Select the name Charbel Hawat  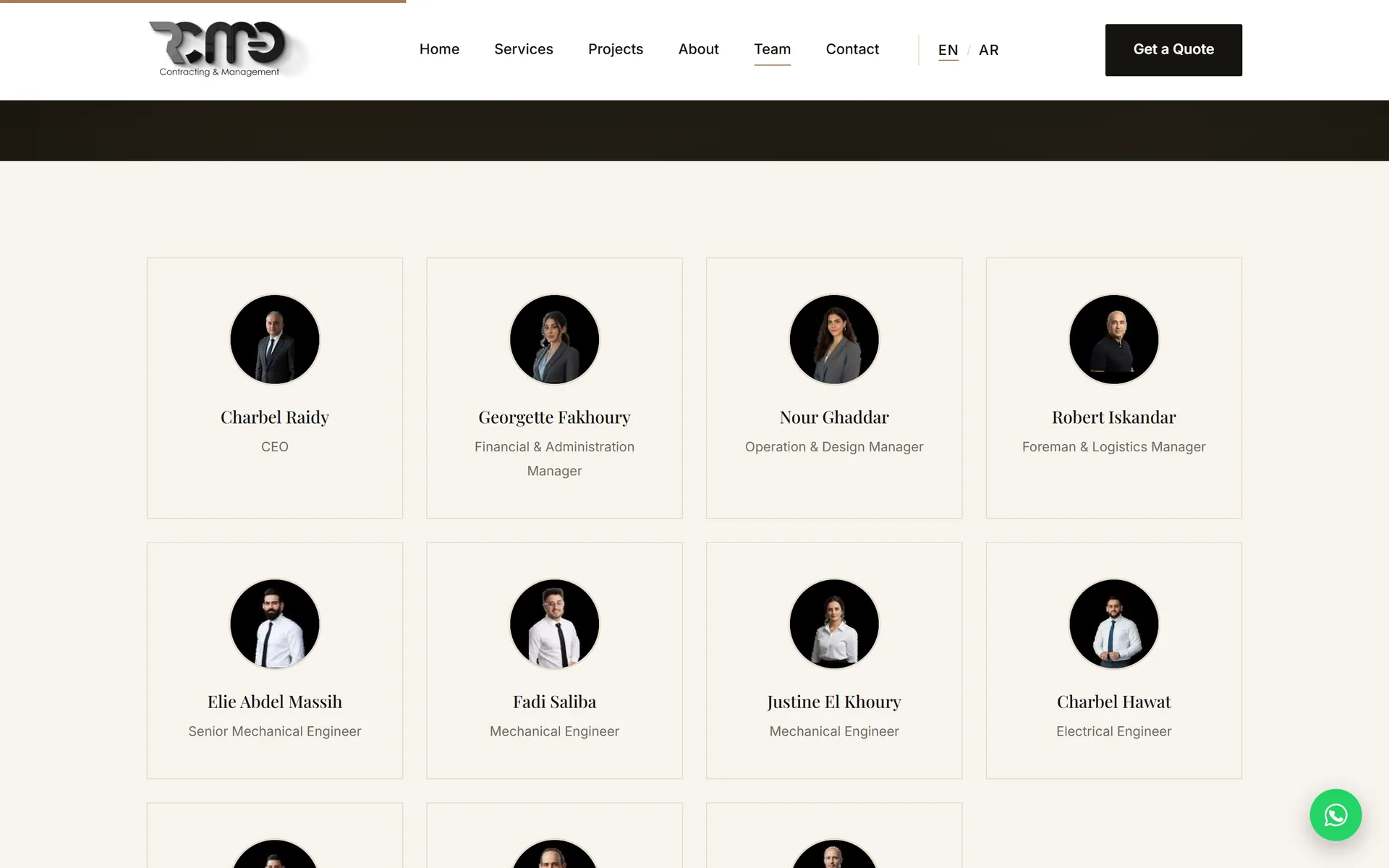click(1114, 702)
